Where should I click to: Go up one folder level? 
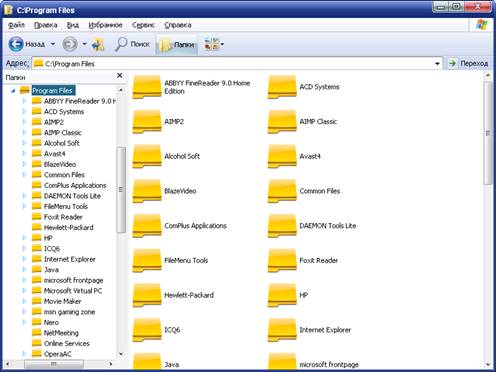tap(98, 44)
